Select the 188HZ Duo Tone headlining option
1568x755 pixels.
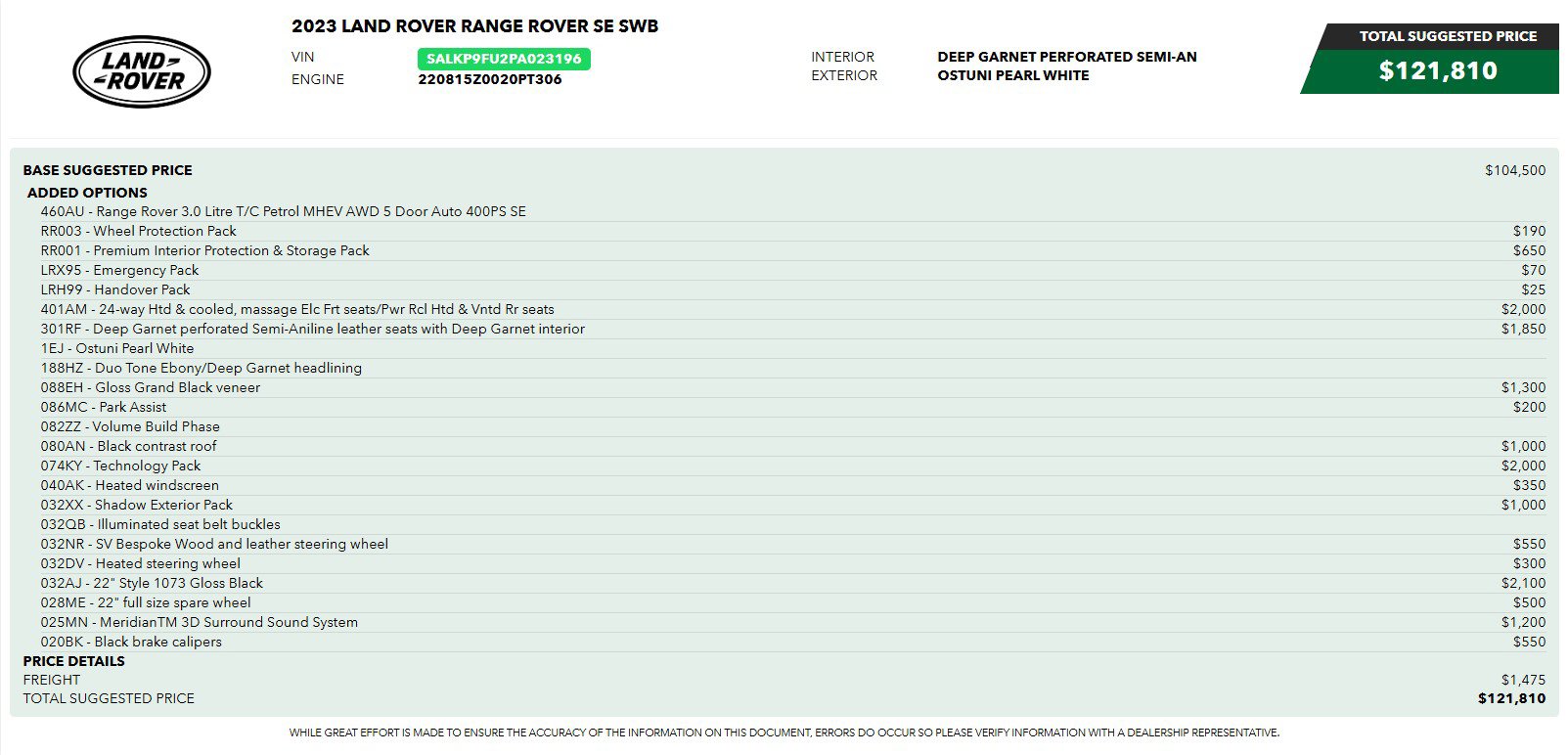(793, 368)
